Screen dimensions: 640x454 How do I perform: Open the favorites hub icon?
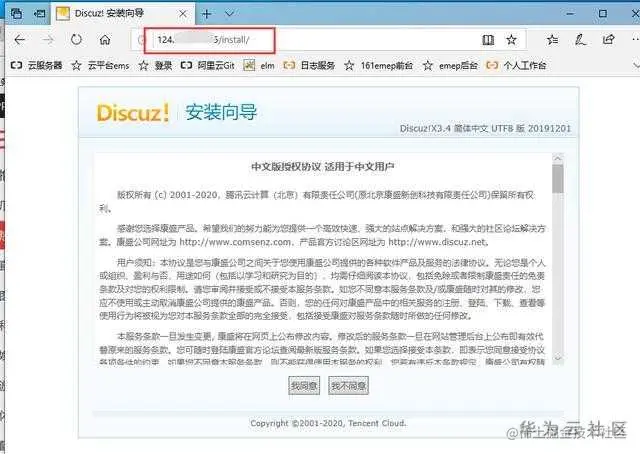point(553,40)
